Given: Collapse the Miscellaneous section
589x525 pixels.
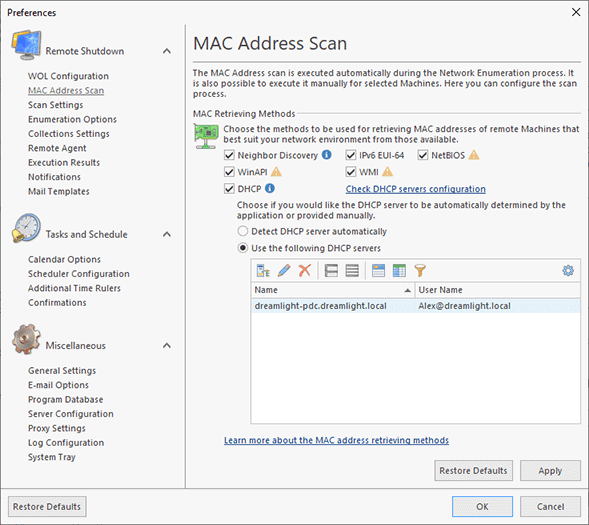Looking at the screenshot, I should 167,345.
